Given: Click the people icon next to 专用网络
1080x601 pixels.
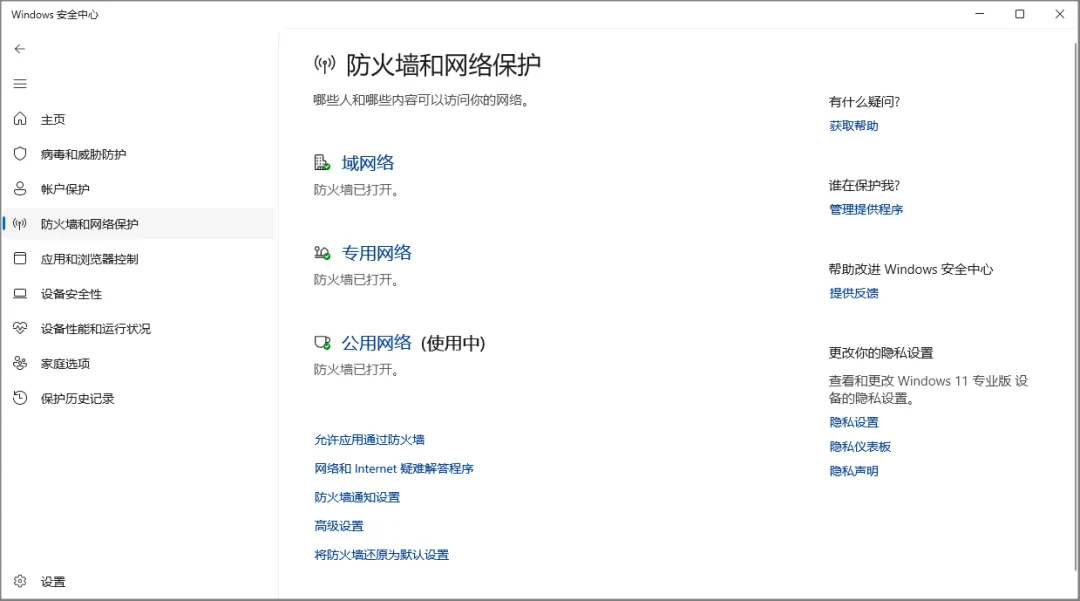Looking at the screenshot, I should coord(322,253).
